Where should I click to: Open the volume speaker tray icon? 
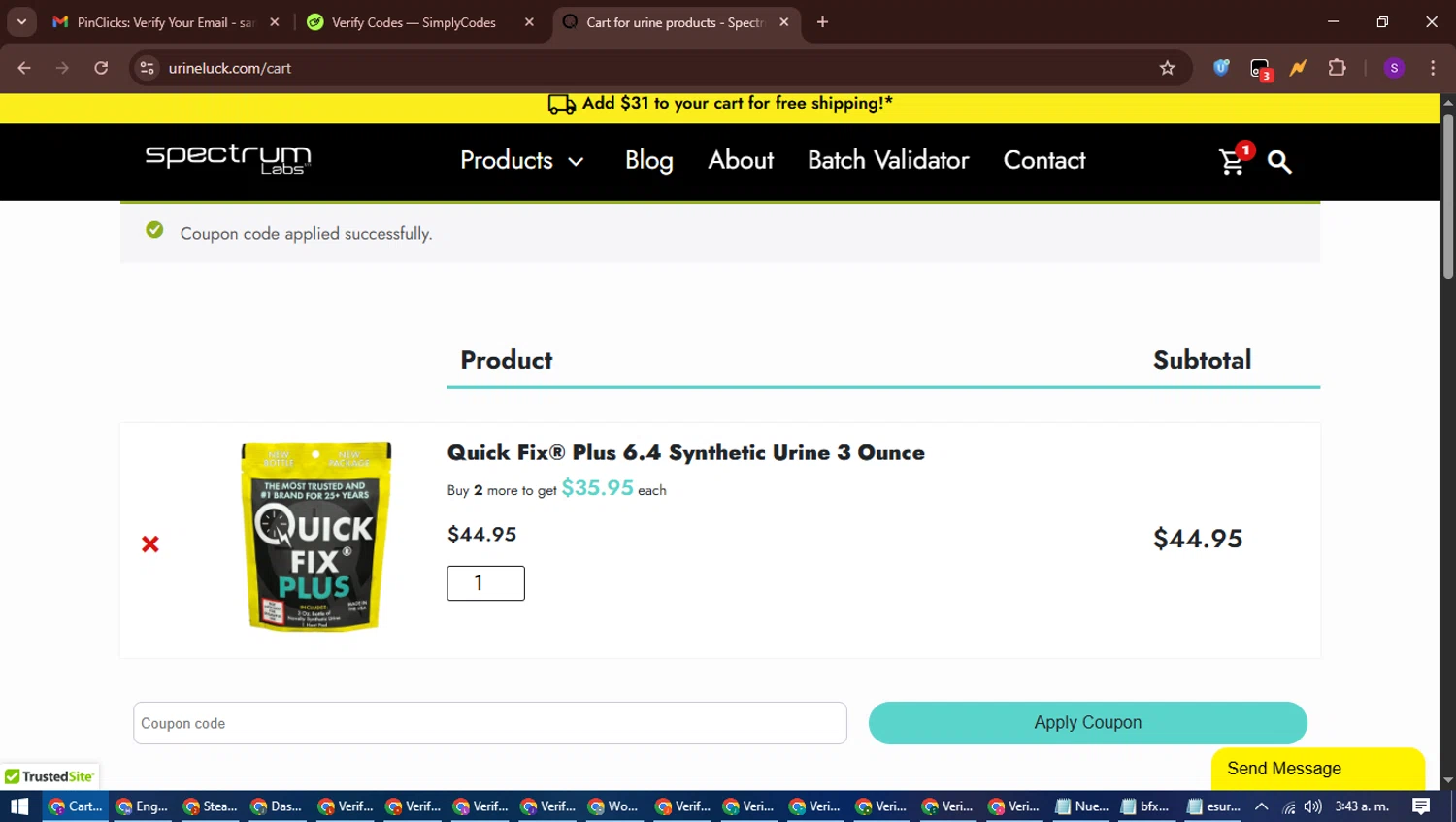[x=1312, y=806]
